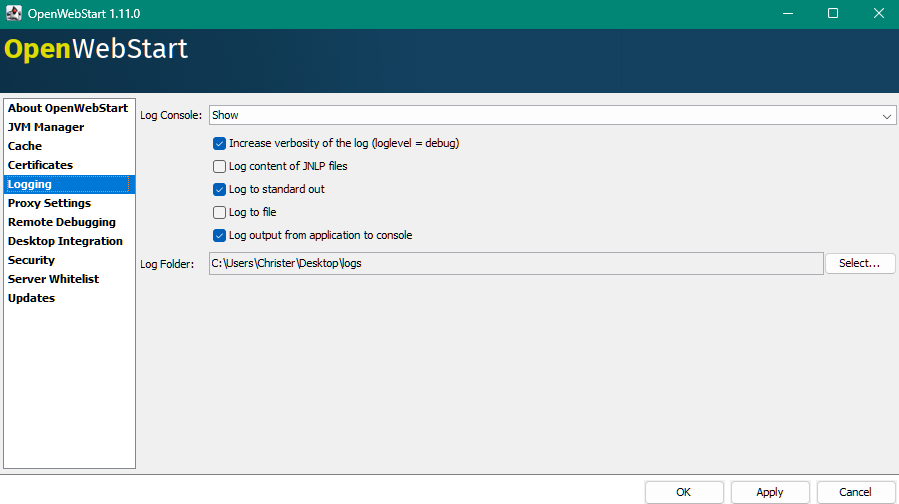Screen dimensions: 899x504
Task: Open Desktop Integration panel
Action: pyautogui.click(x=69, y=241)
